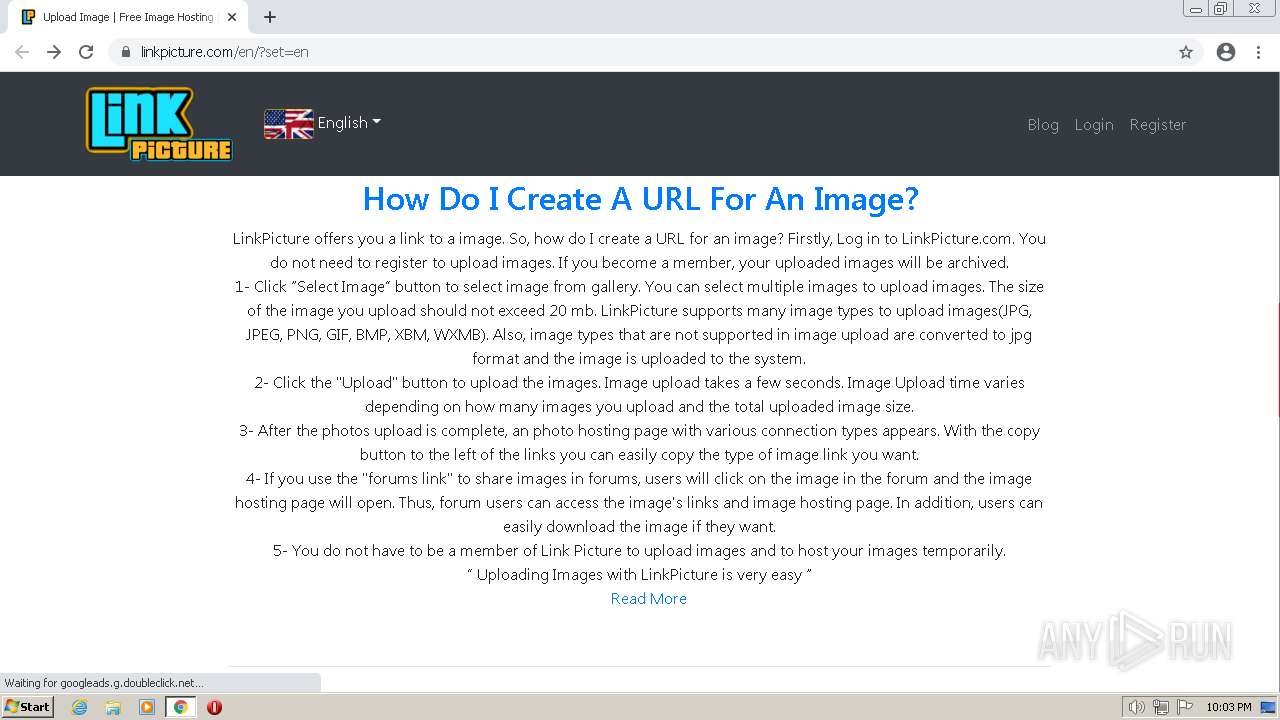Open the media player taskbar icon

pos(147,707)
